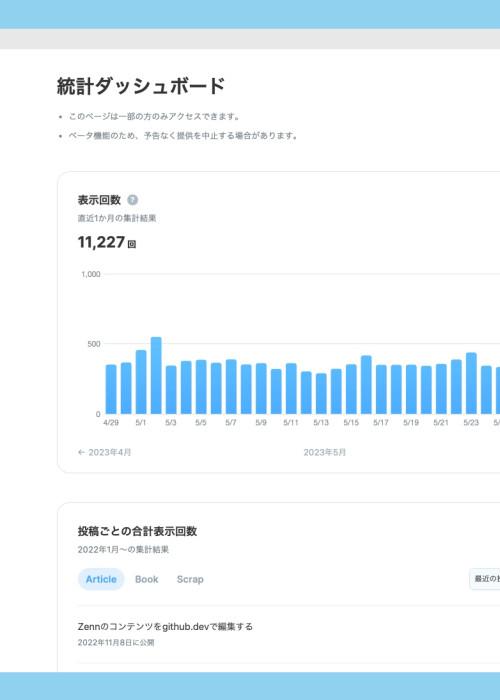Switch to the Book tab
The image size is (500, 700).
(x=146, y=579)
